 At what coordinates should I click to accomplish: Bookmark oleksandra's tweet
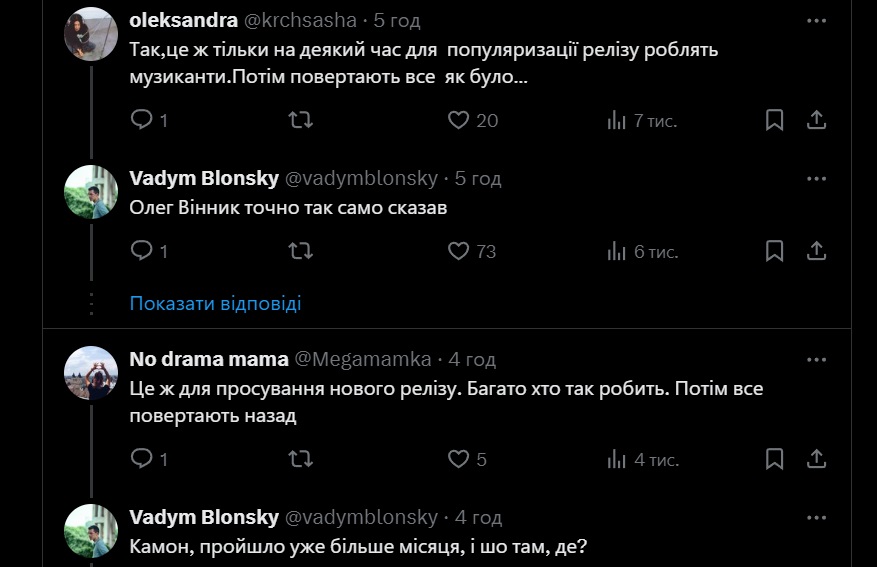tap(774, 120)
